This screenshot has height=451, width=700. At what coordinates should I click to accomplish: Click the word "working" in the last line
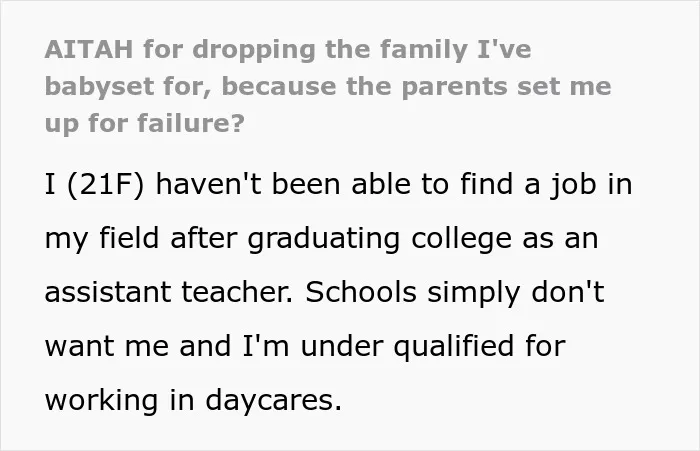pyautogui.click(x=101, y=401)
